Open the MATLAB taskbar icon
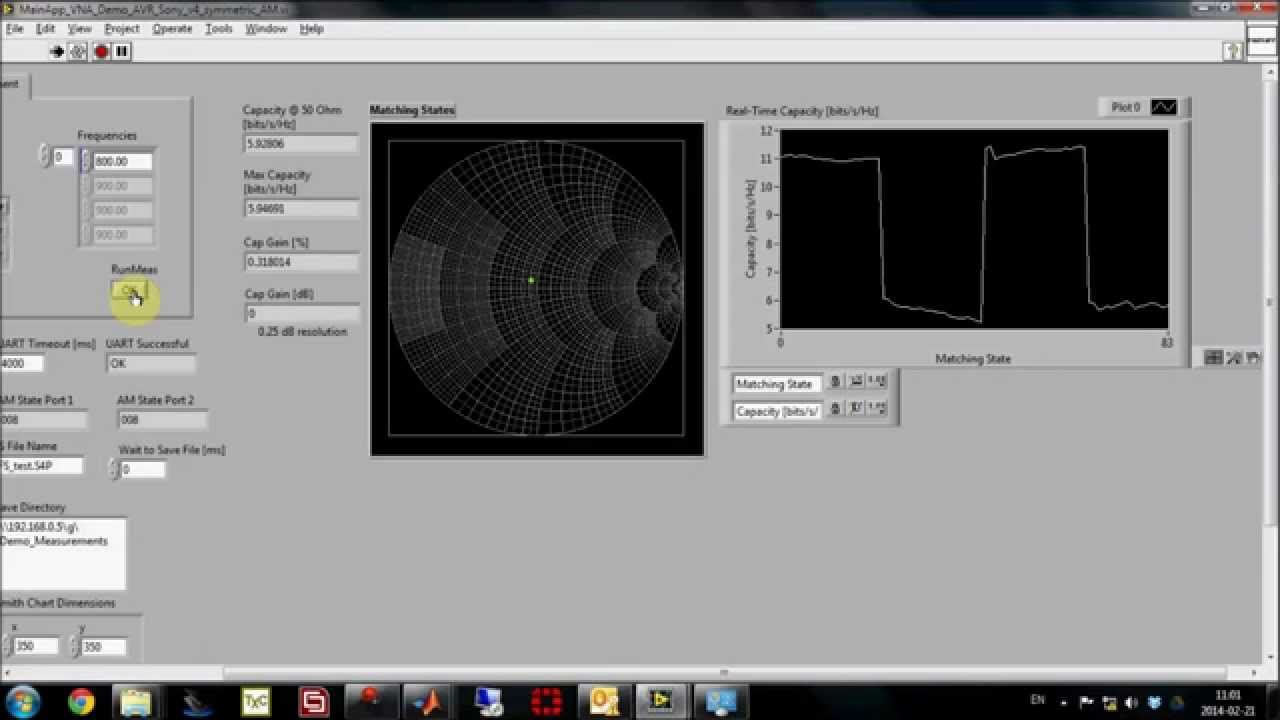This screenshot has height=720, width=1280. coord(429,701)
